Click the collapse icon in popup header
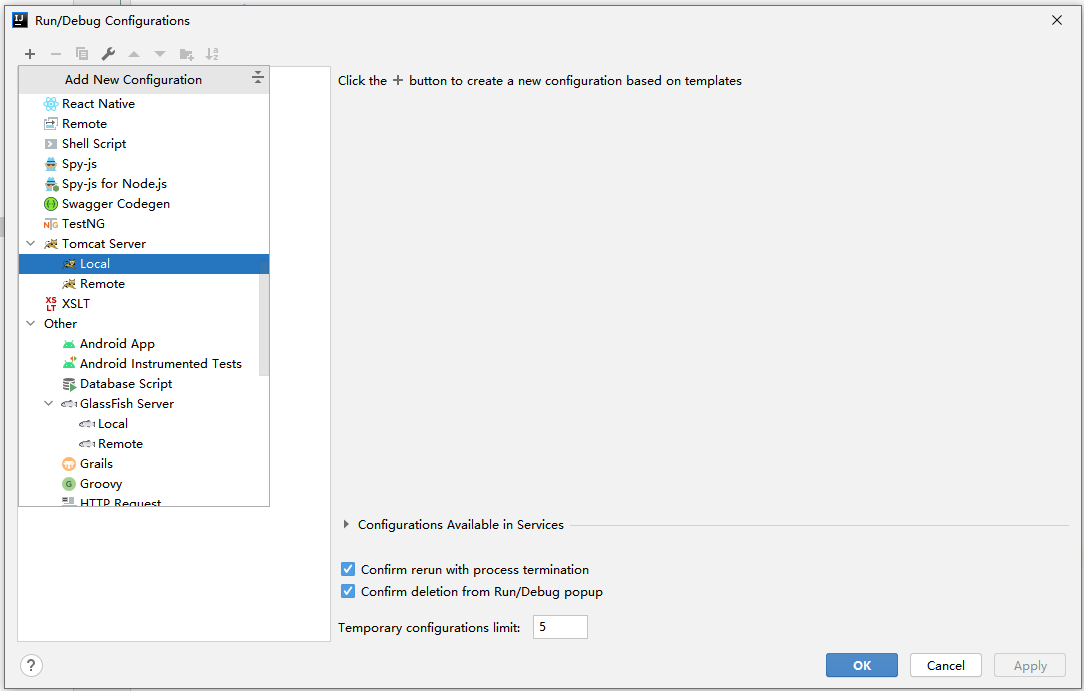 click(257, 77)
